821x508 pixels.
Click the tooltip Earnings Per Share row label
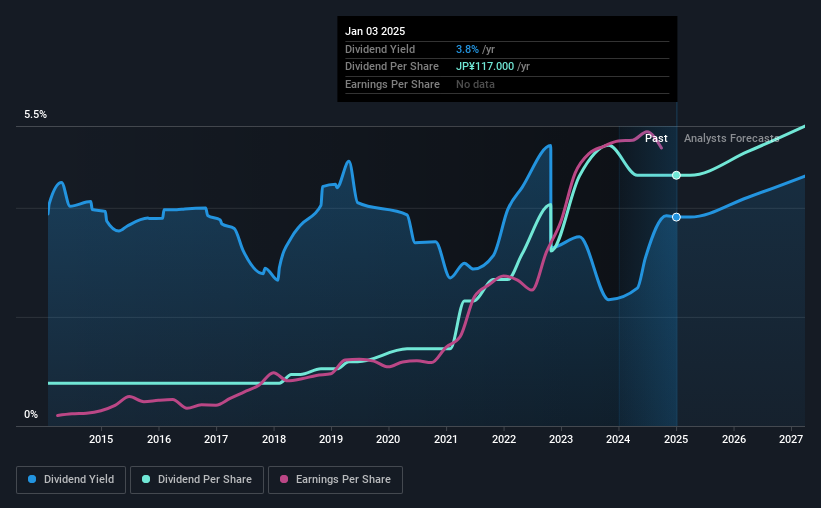392,84
